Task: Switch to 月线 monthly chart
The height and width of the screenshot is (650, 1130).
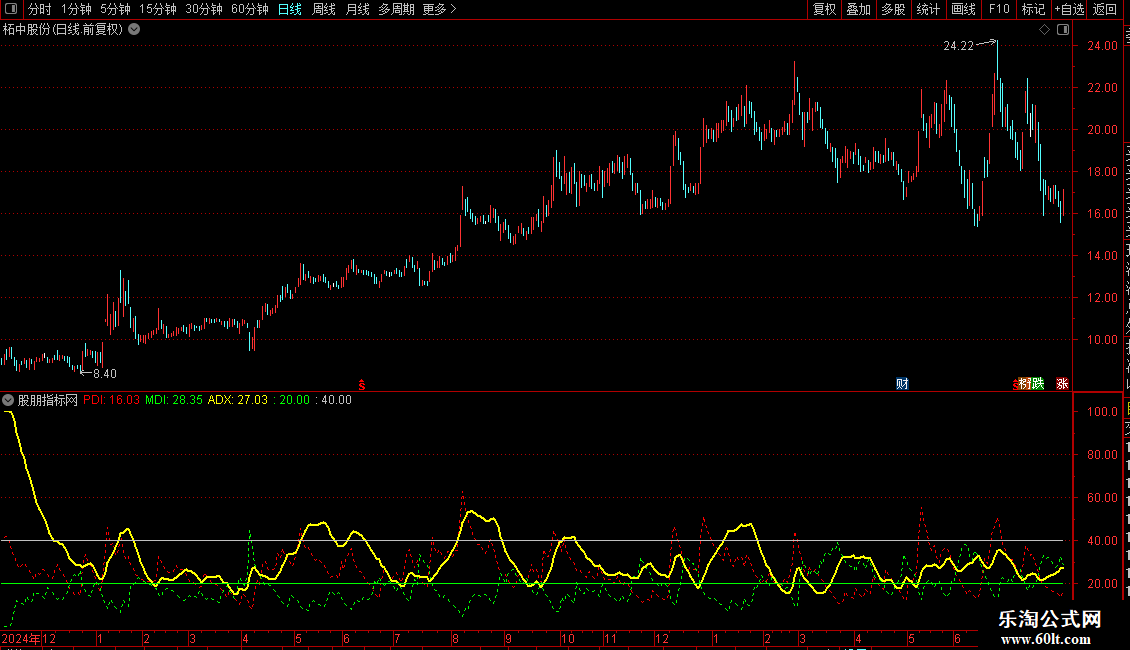Action: (x=357, y=9)
